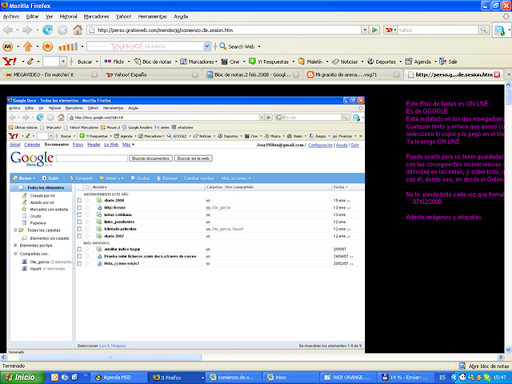The height and width of the screenshot is (384, 512).
Task: Open the Yahoo search engine selector dropdown
Action: 390,30
